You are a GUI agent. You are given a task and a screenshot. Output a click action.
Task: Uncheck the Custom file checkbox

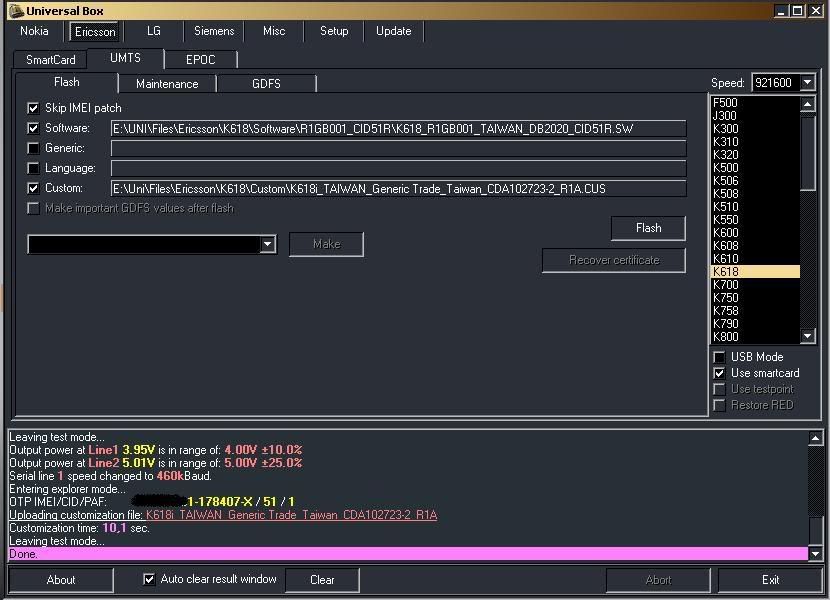tap(33, 189)
